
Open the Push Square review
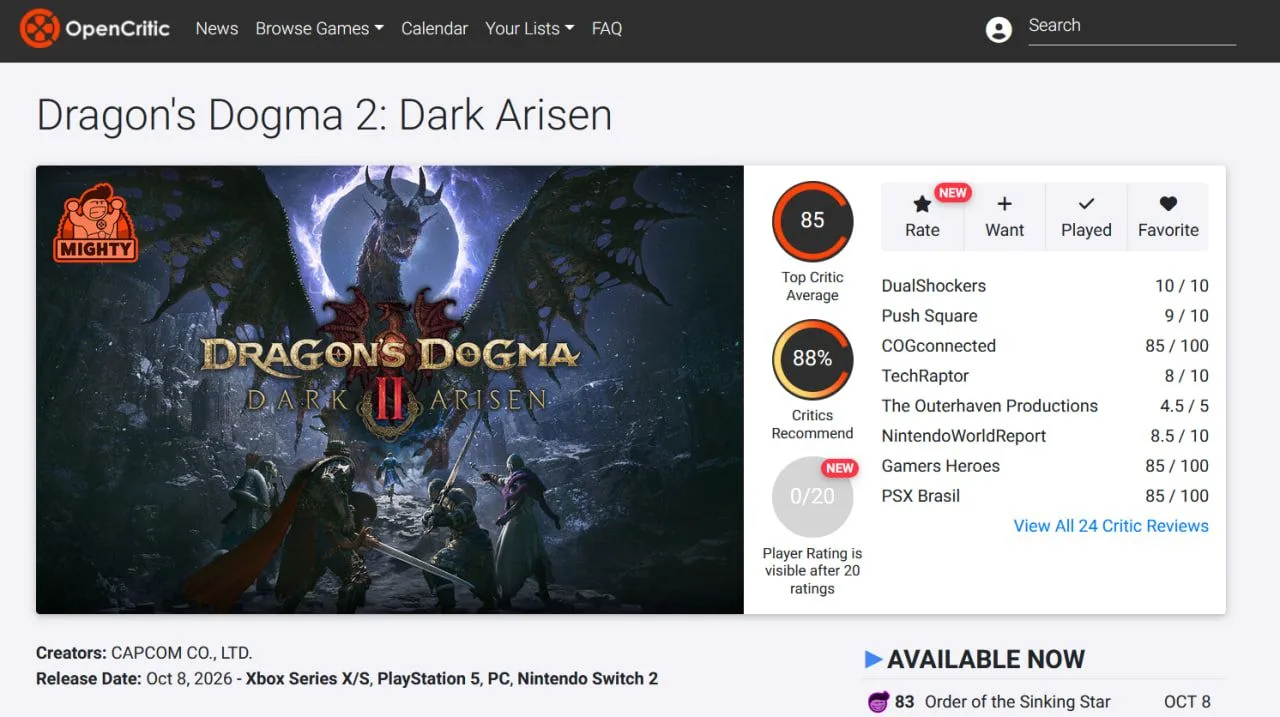point(929,316)
